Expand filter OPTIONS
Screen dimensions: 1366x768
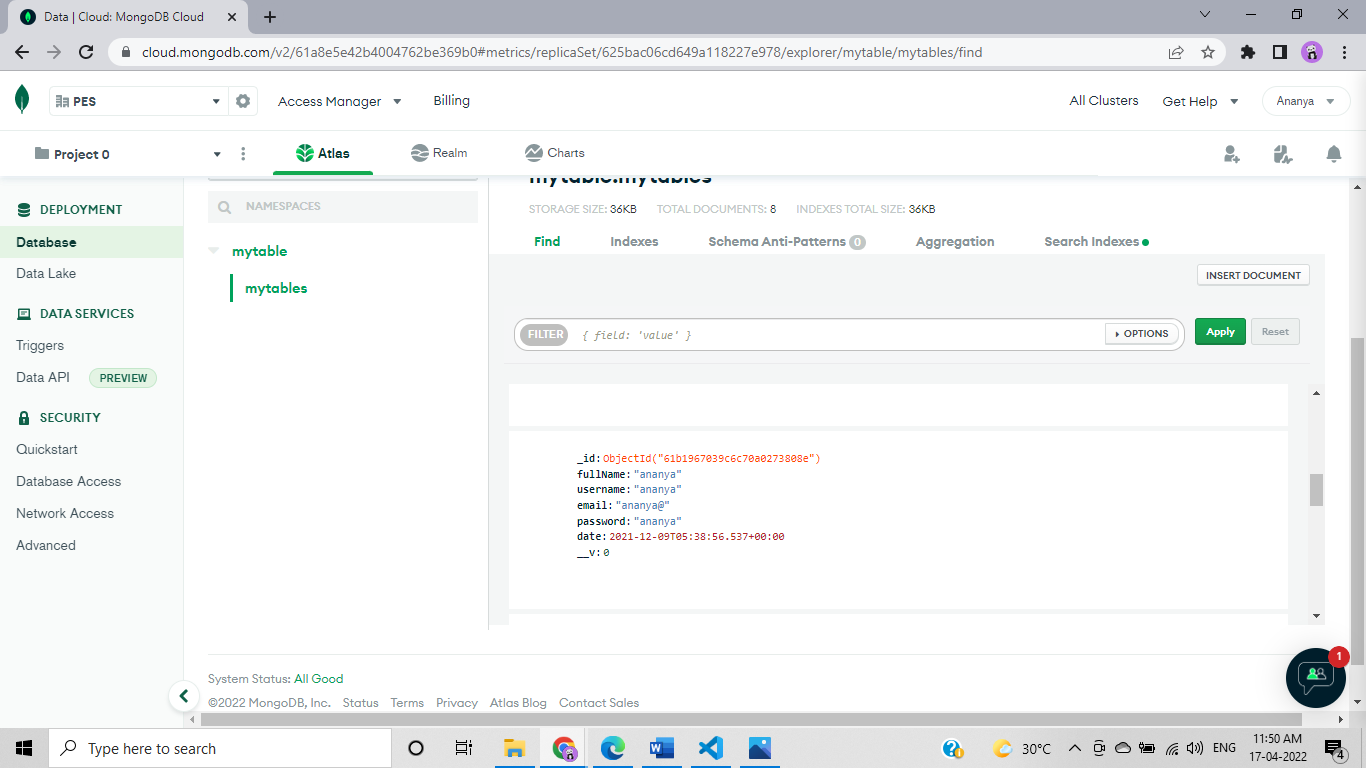point(1140,333)
